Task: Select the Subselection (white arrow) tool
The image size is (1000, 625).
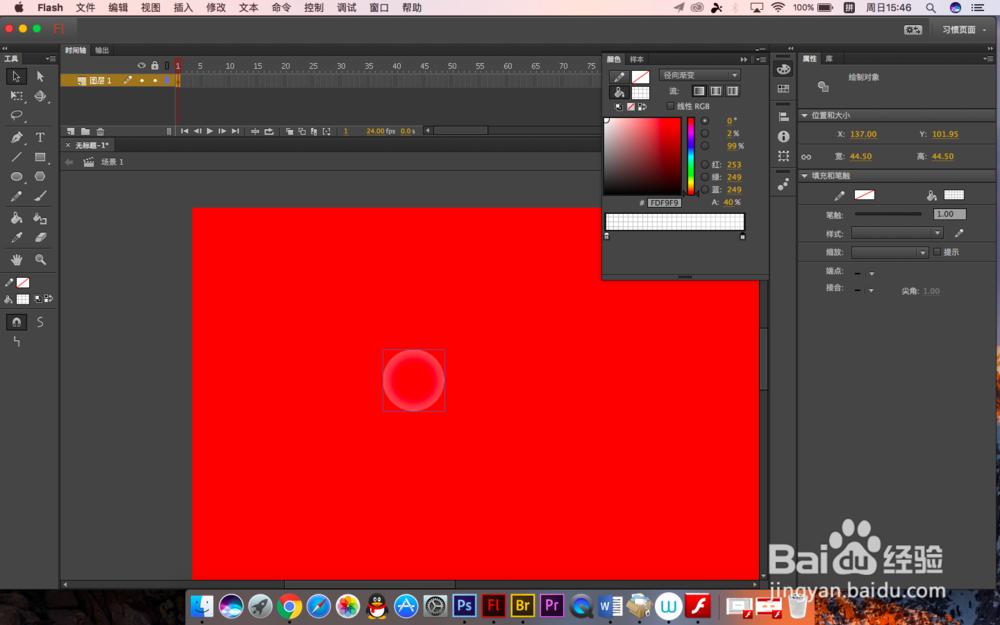Action: pyautogui.click(x=40, y=77)
